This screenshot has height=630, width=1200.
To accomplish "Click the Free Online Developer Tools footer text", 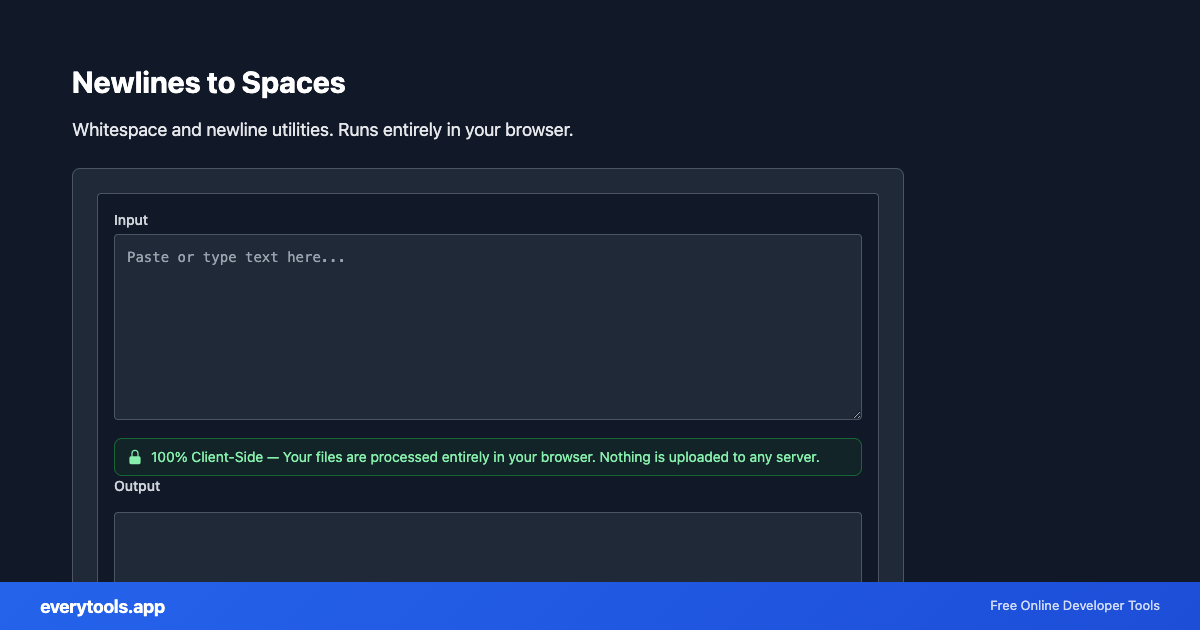I will [1074, 606].
